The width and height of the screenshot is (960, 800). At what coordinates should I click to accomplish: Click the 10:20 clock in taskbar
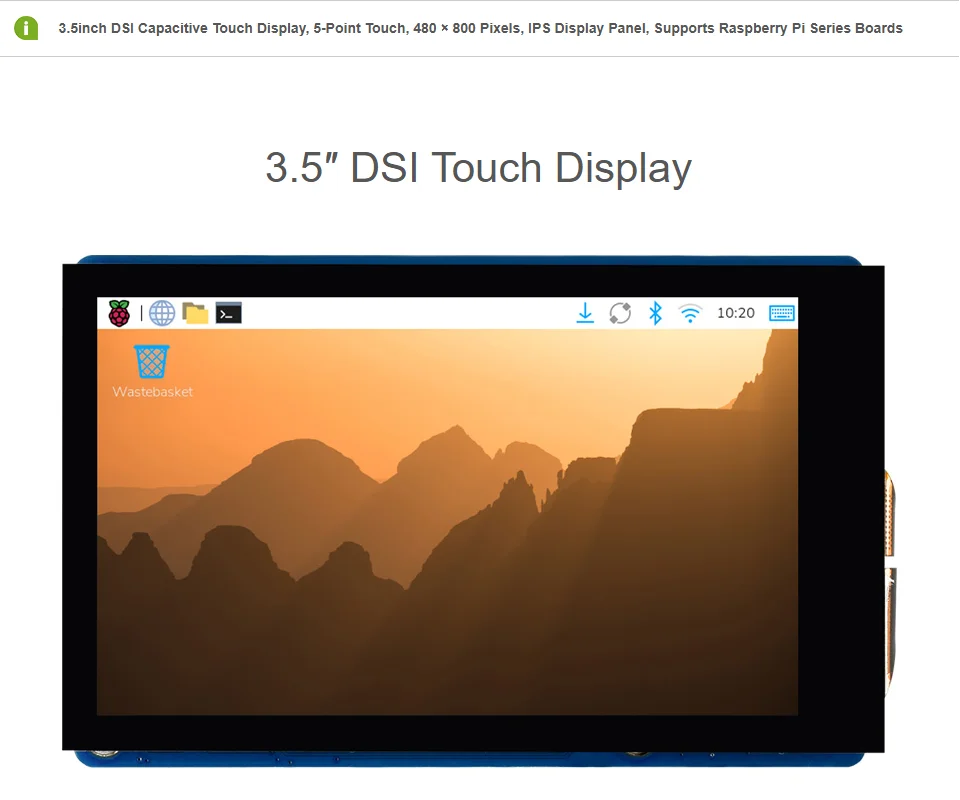click(736, 313)
